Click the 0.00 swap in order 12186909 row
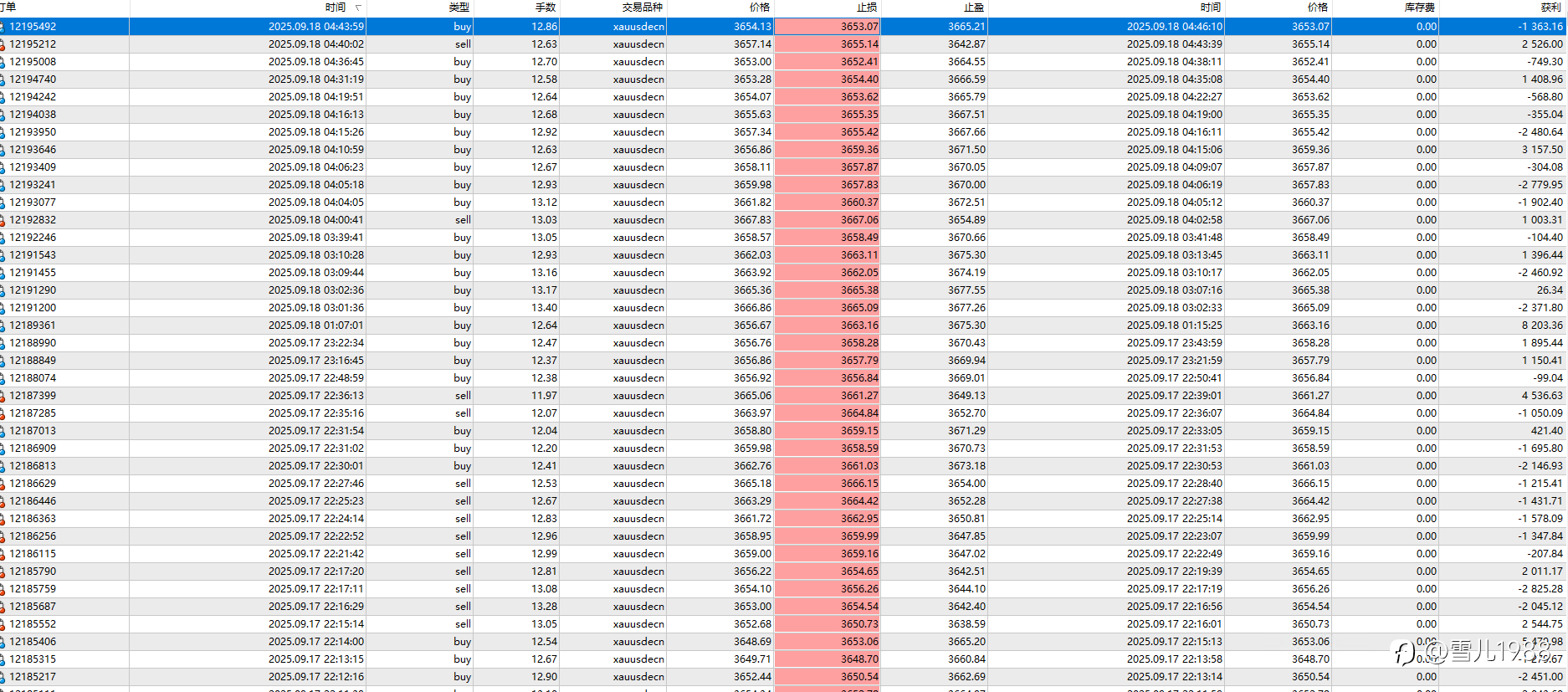 click(x=1427, y=449)
